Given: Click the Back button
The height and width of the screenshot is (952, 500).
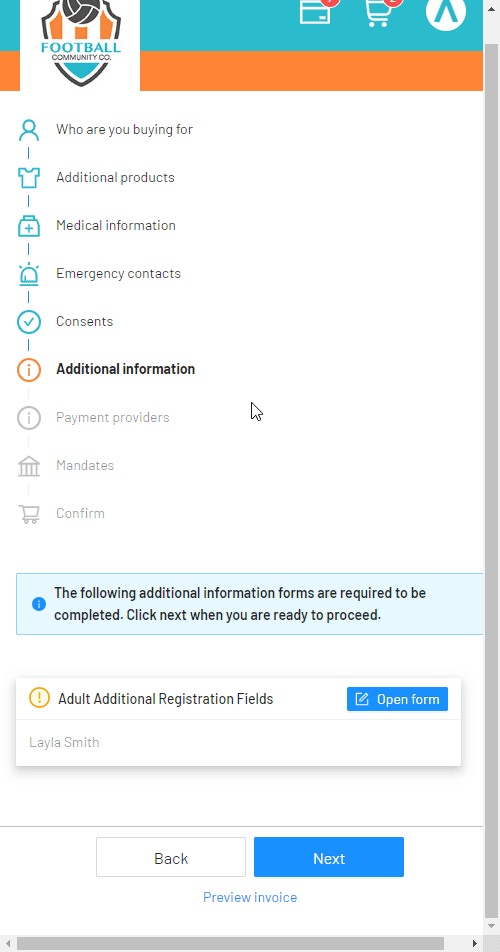Looking at the screenshot, I should coord(171,857).
